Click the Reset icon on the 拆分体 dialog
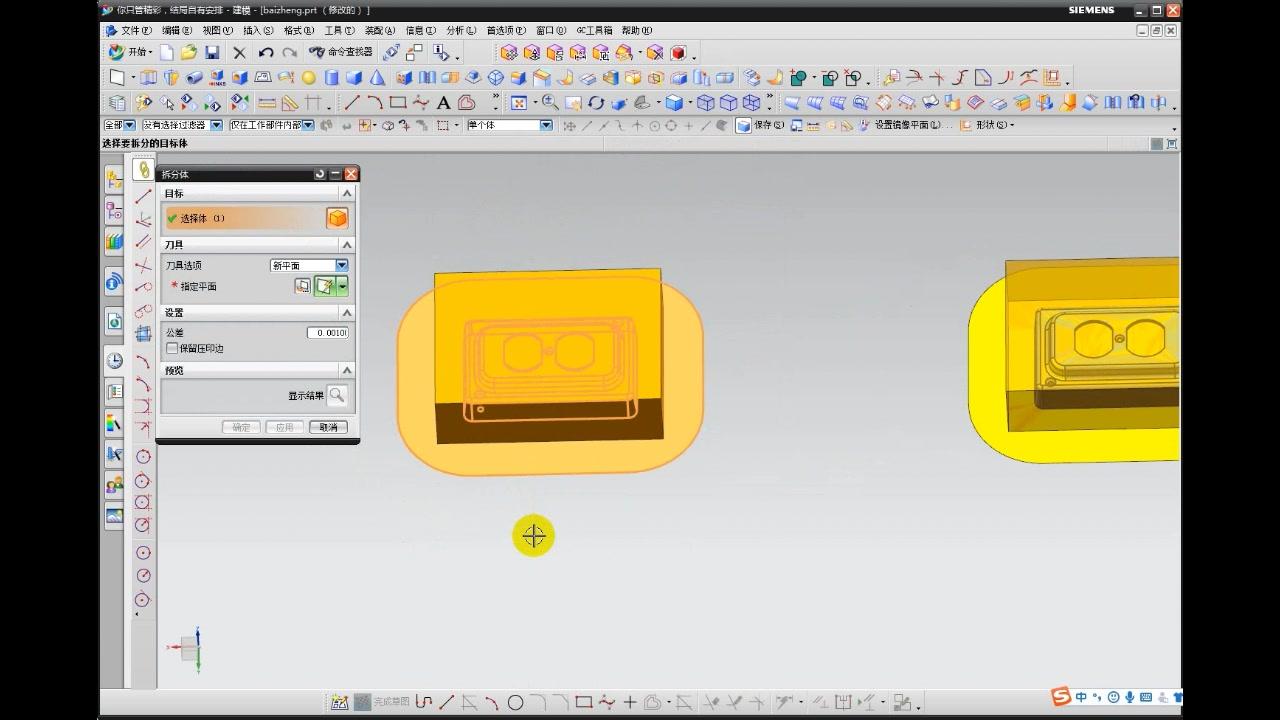This screenshot has height=720, width=1280. coord(318,173)
